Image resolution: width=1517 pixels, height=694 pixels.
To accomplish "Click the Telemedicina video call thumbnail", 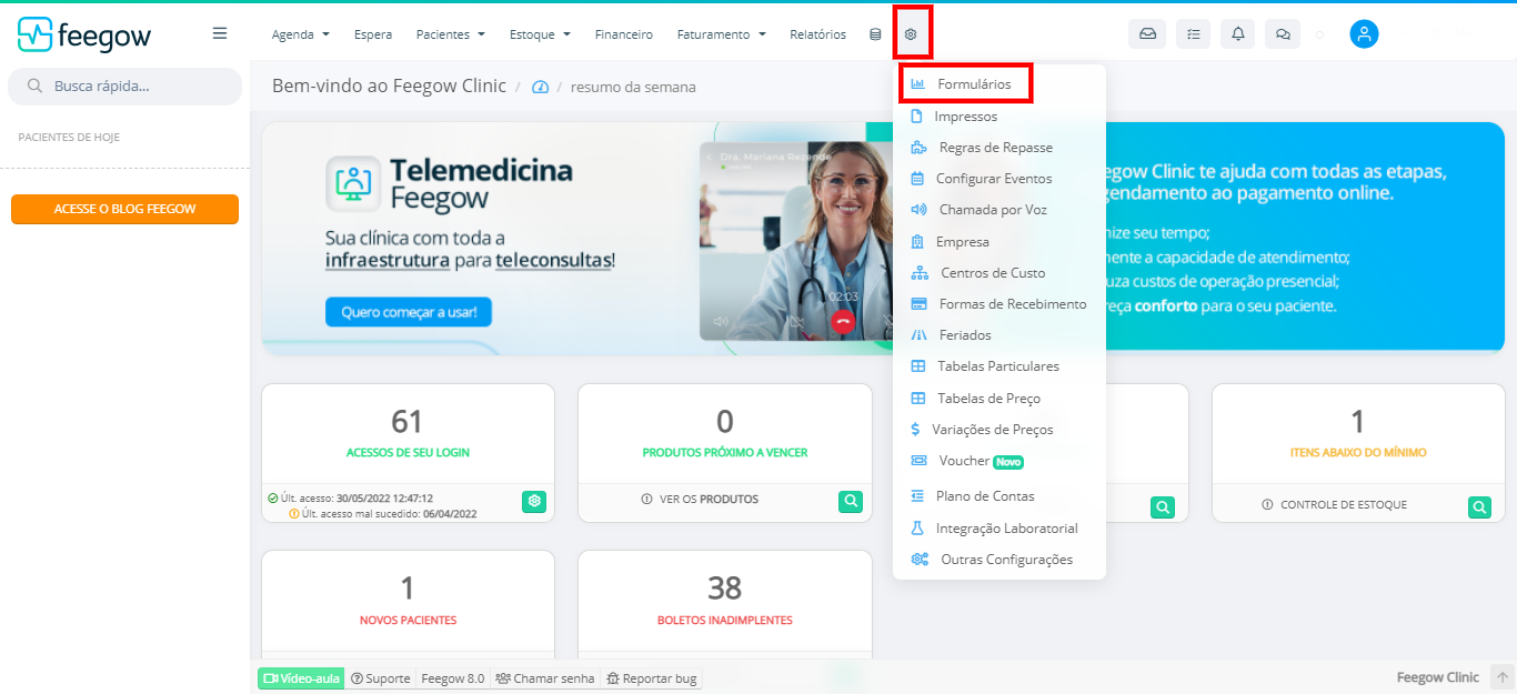I will pyautogui.click(x=797, y=241).
